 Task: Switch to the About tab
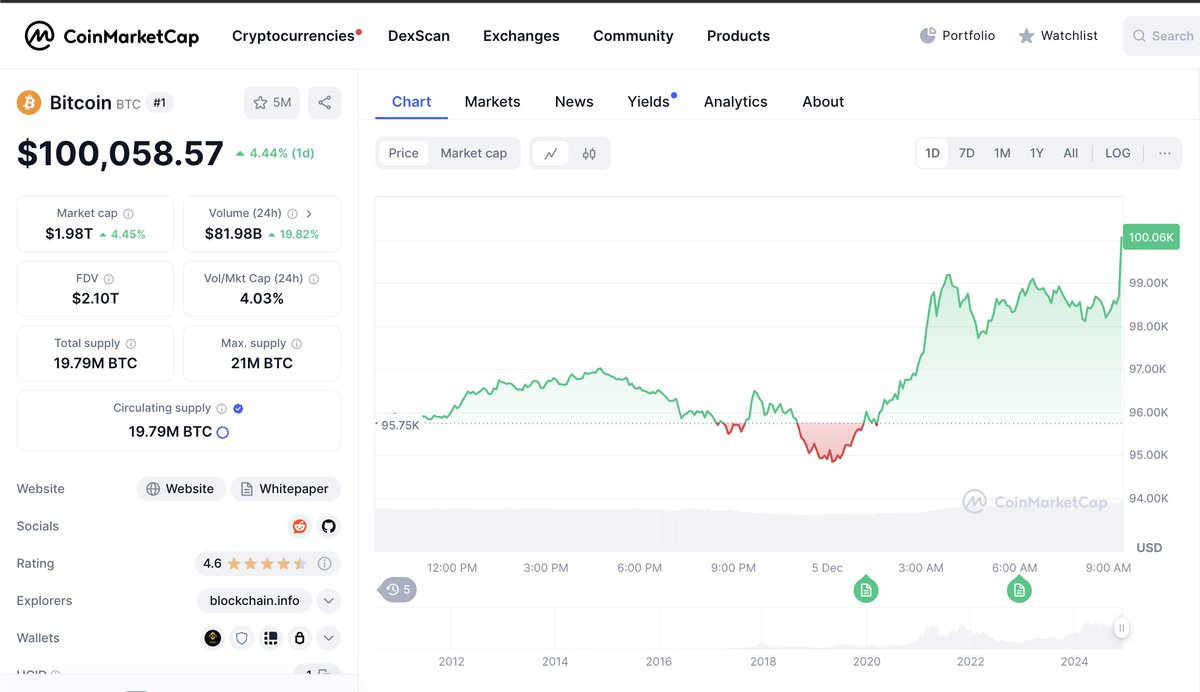(x=823, y=101)
